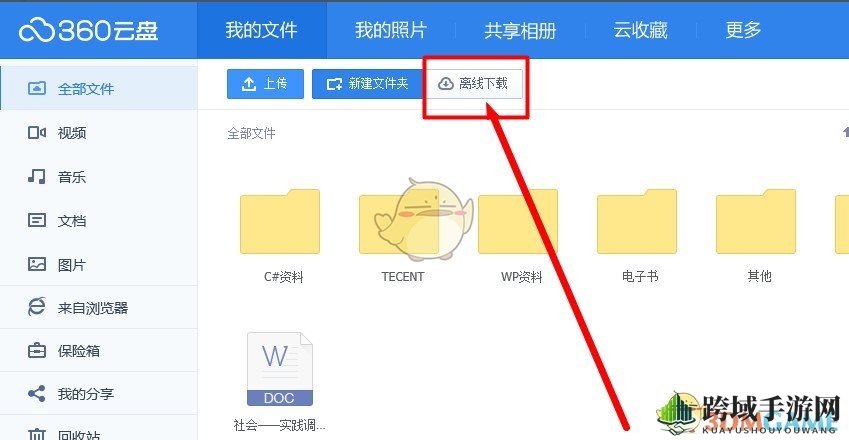Click the 我的分享 share icon
The height and width of the screenshot is (440, 849).
click(37, 393)
